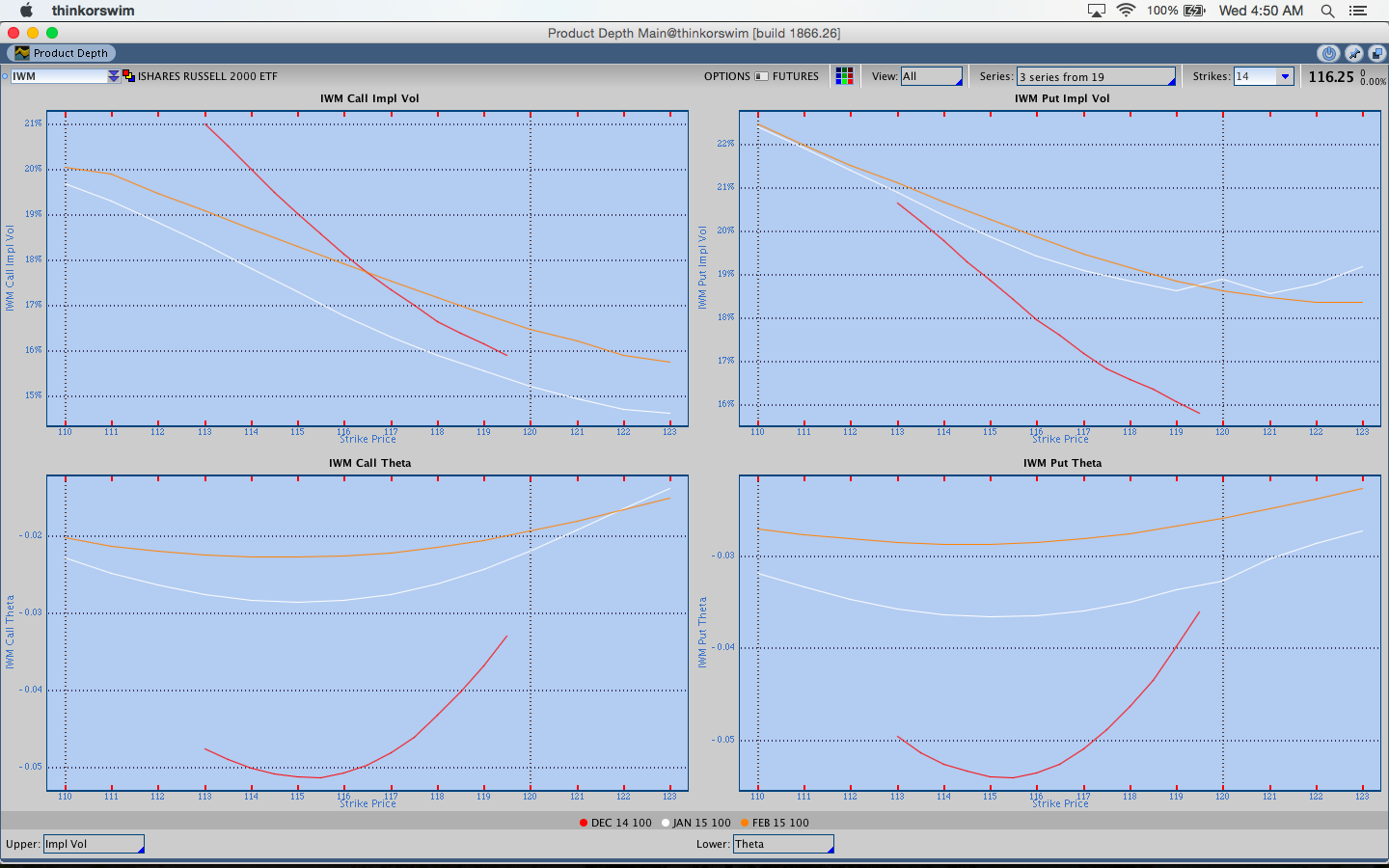Open Spotlight search in the menu bar
The image size is (1389, 868).
[x=1327, y=11]
